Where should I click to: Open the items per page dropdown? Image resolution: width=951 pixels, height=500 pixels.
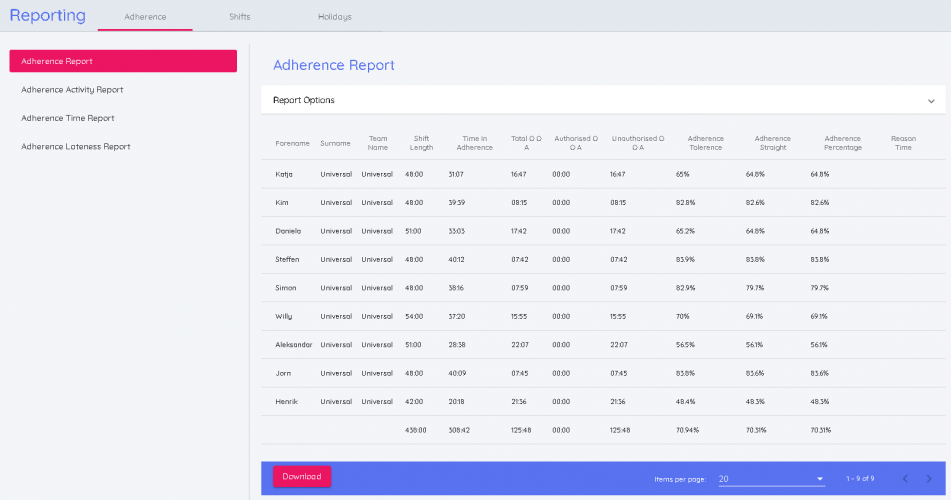(x=770, y=479)
